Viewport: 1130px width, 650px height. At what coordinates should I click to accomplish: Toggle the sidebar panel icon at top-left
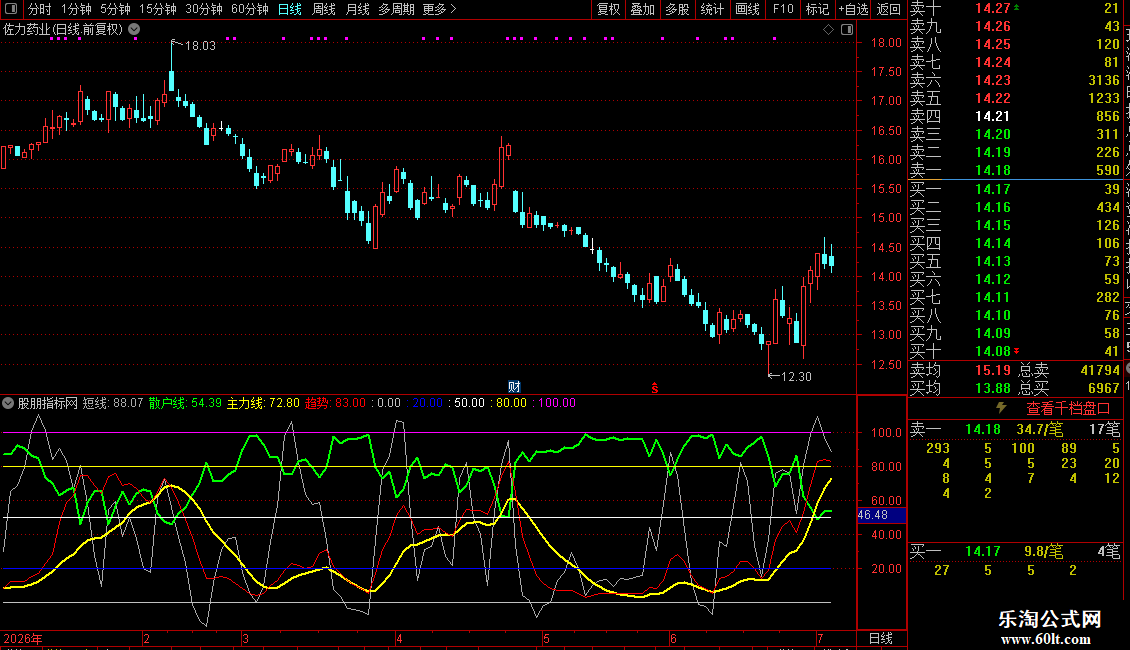(11, 9)
